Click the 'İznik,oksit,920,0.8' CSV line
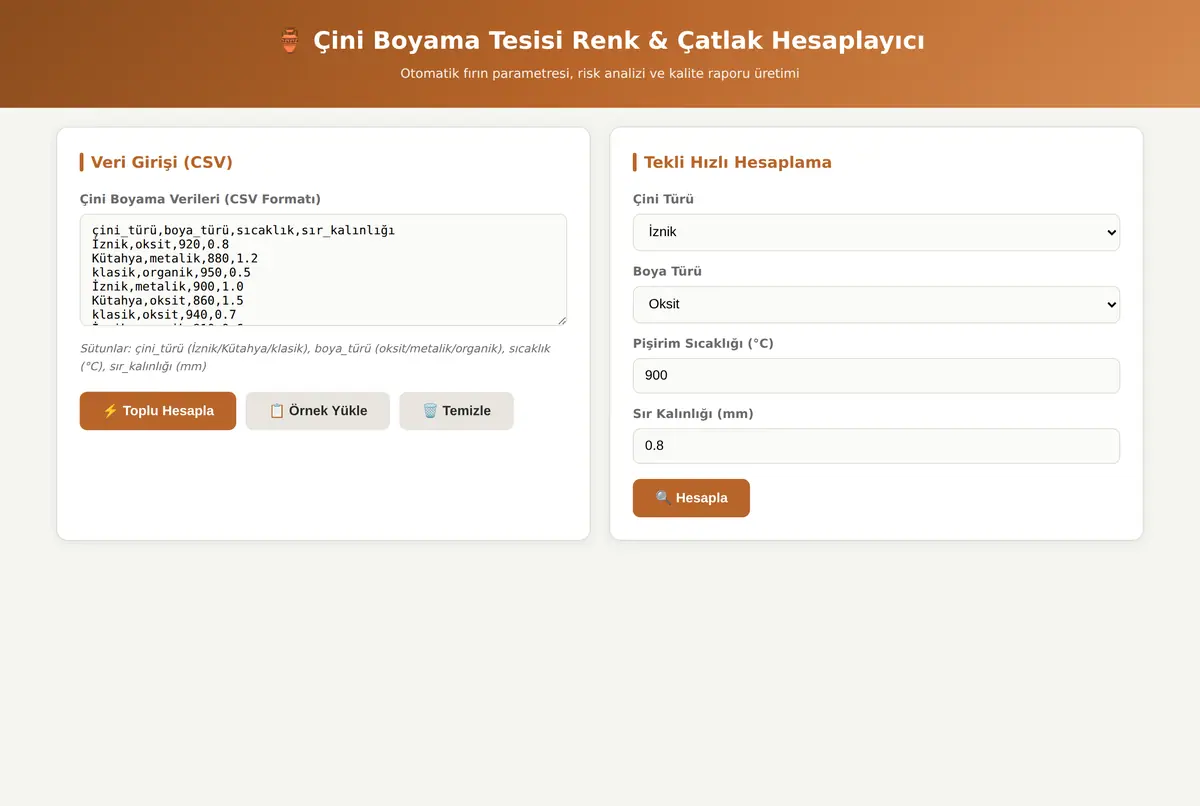This screenshot has width=1200, height=806. pyautogui.click(x=161, y=244)
